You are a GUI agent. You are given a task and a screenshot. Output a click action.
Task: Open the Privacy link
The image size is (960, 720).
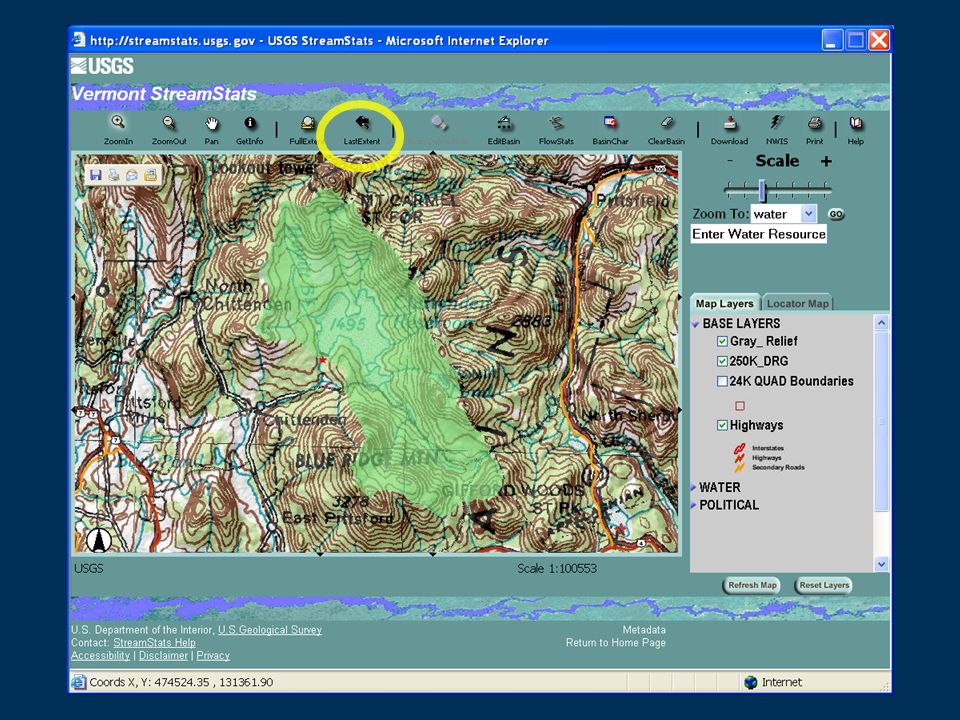[213, 655]
